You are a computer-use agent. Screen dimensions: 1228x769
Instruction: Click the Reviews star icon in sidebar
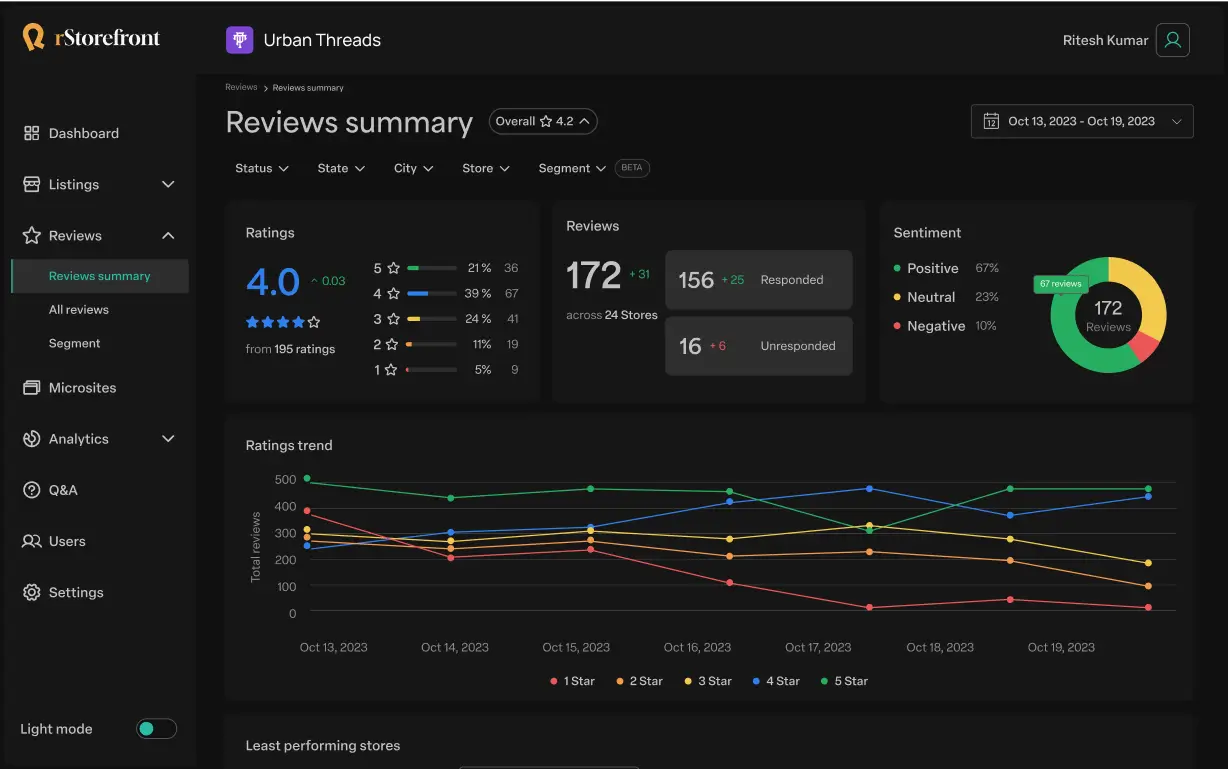[31, 235]
